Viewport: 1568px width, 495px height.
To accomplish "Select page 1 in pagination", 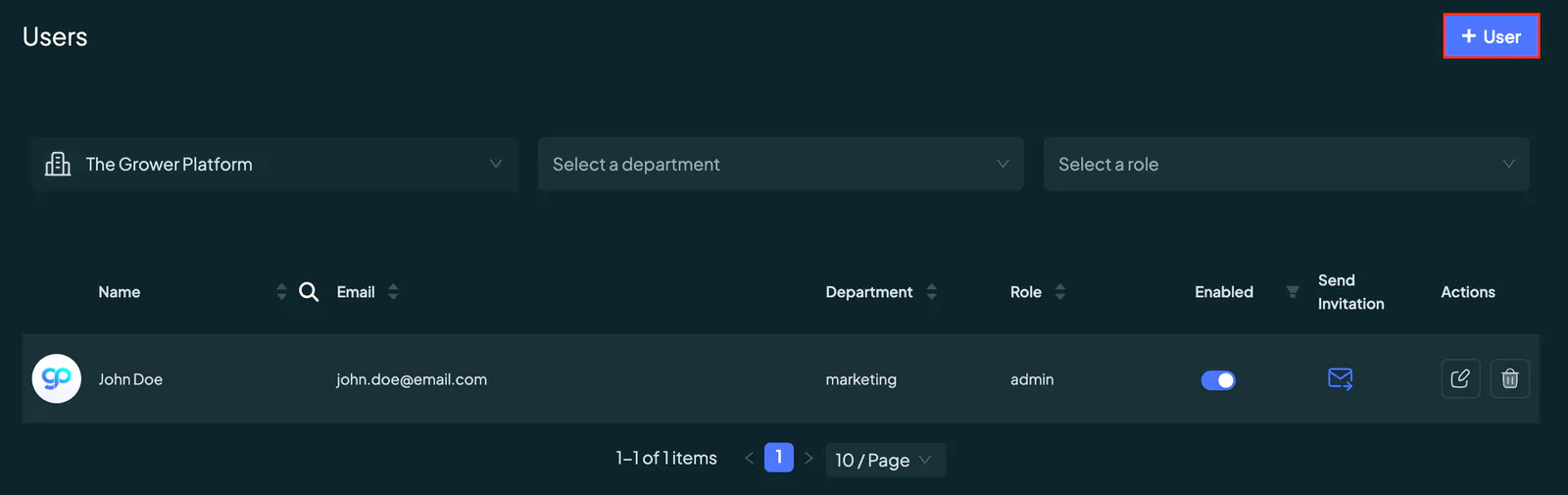I will [779, 458].
